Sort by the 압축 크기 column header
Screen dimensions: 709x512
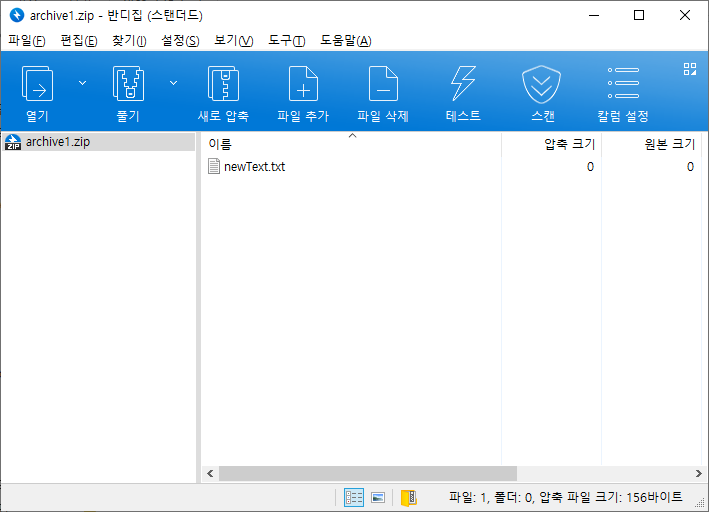[x=551, y=144]
